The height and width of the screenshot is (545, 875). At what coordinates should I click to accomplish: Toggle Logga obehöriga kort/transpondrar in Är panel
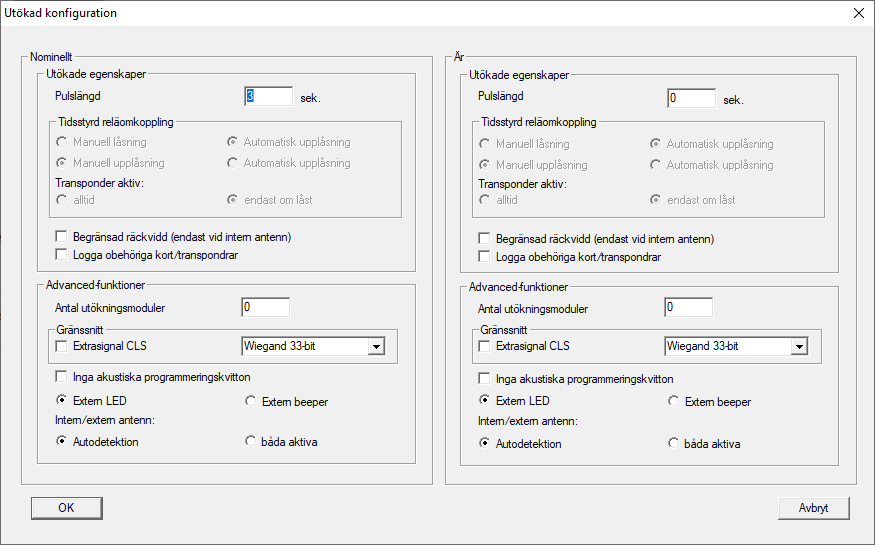pyautogui.click(x=485, y=257)
